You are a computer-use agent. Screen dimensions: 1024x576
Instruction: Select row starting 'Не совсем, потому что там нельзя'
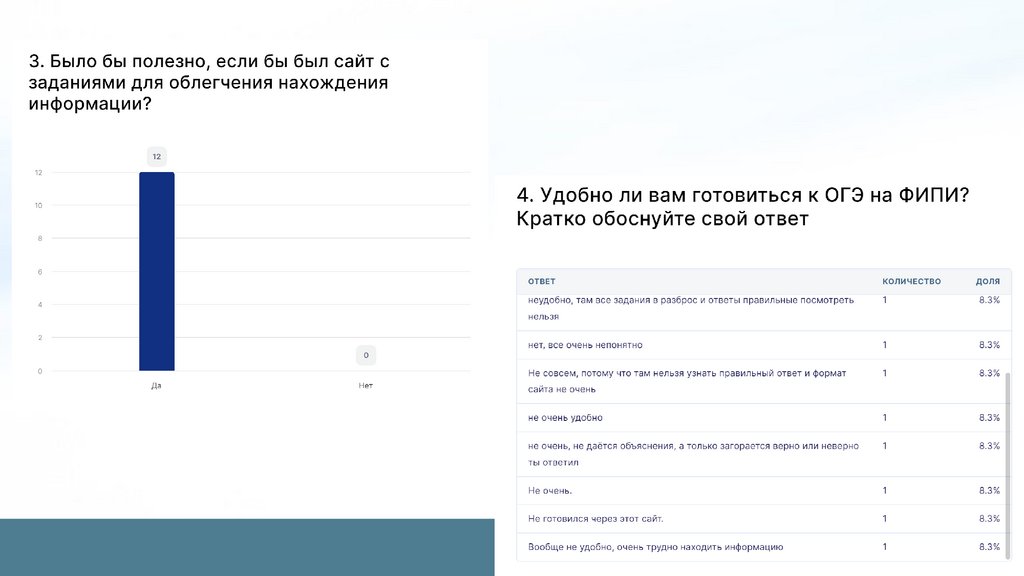[x=763, y=381]
